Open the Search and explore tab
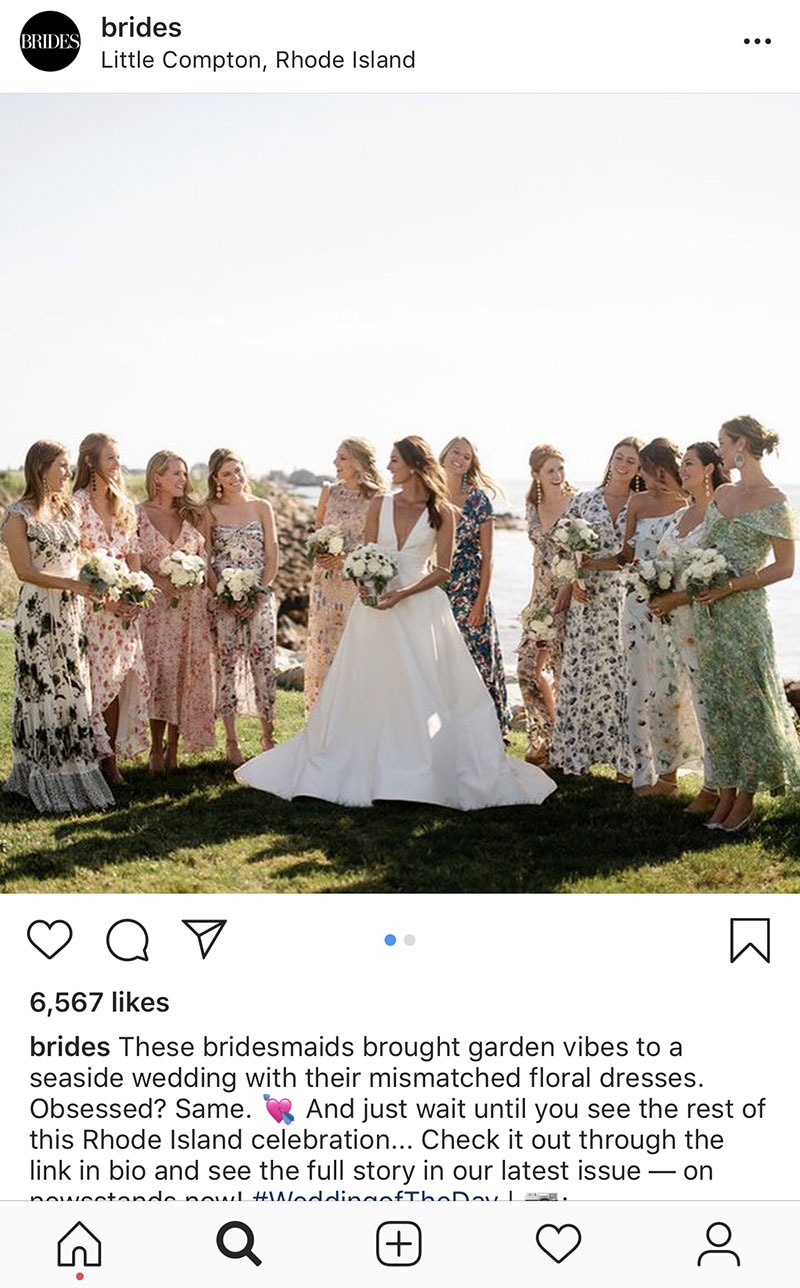Viewport: 800px width, 1288px height. 239,1245
